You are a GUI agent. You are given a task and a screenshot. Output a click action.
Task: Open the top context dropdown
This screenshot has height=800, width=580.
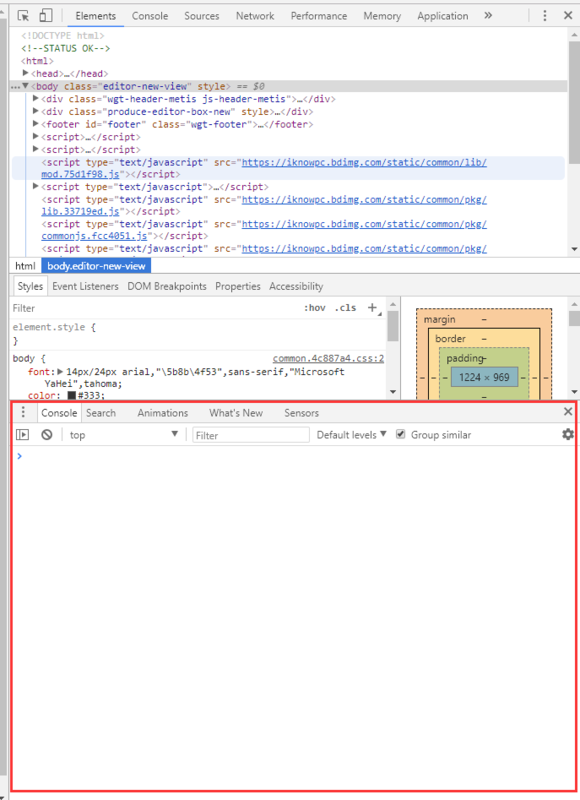click(123, 435)
